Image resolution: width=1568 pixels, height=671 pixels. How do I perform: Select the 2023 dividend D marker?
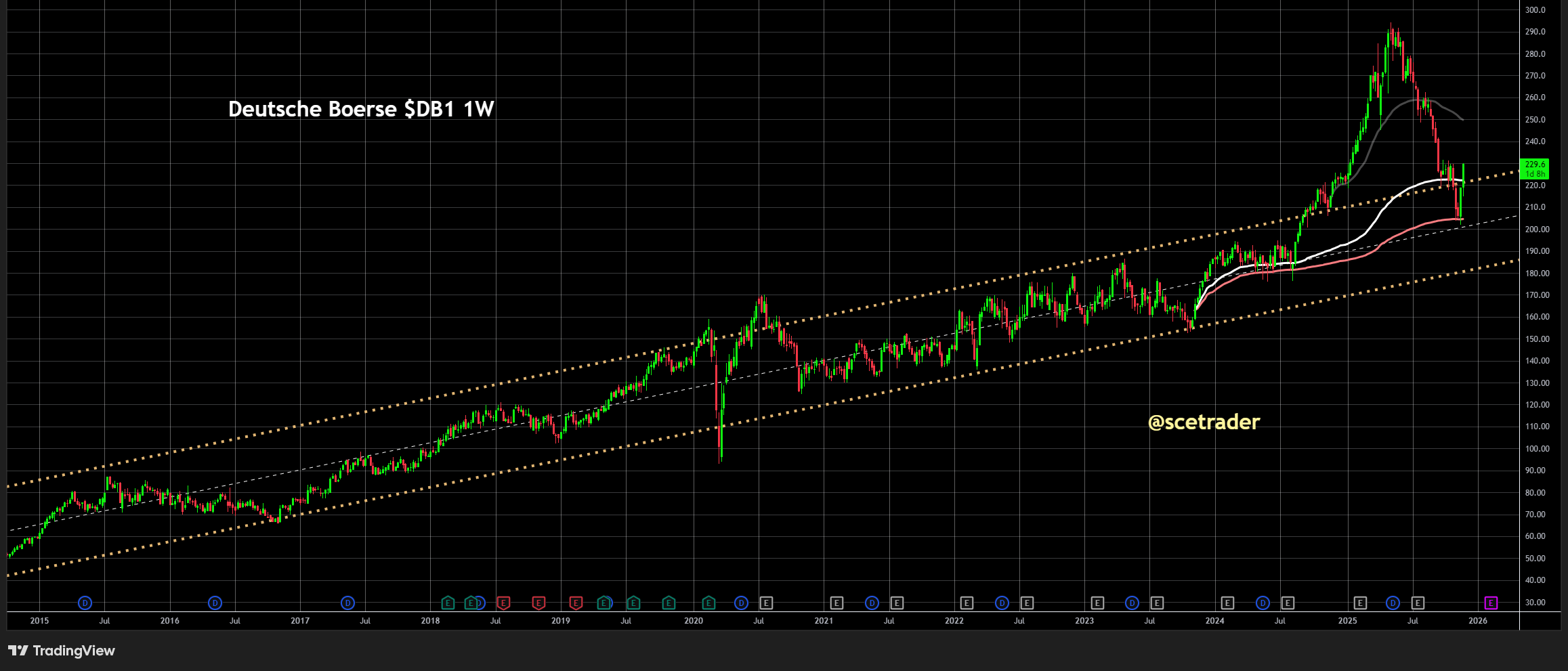(1132, 603)
